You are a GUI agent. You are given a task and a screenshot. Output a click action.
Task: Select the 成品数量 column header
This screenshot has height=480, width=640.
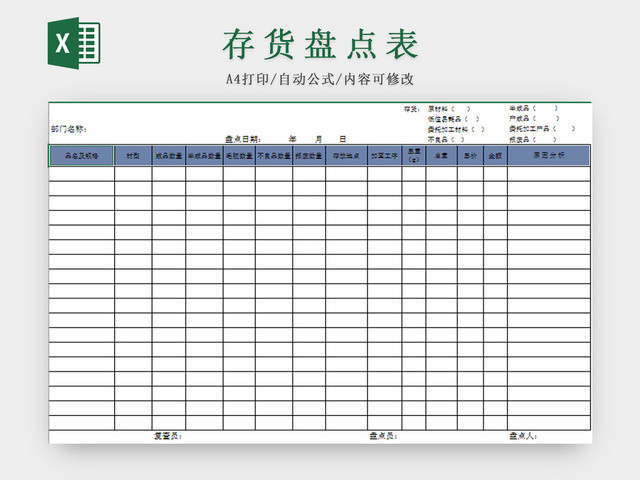169,156
